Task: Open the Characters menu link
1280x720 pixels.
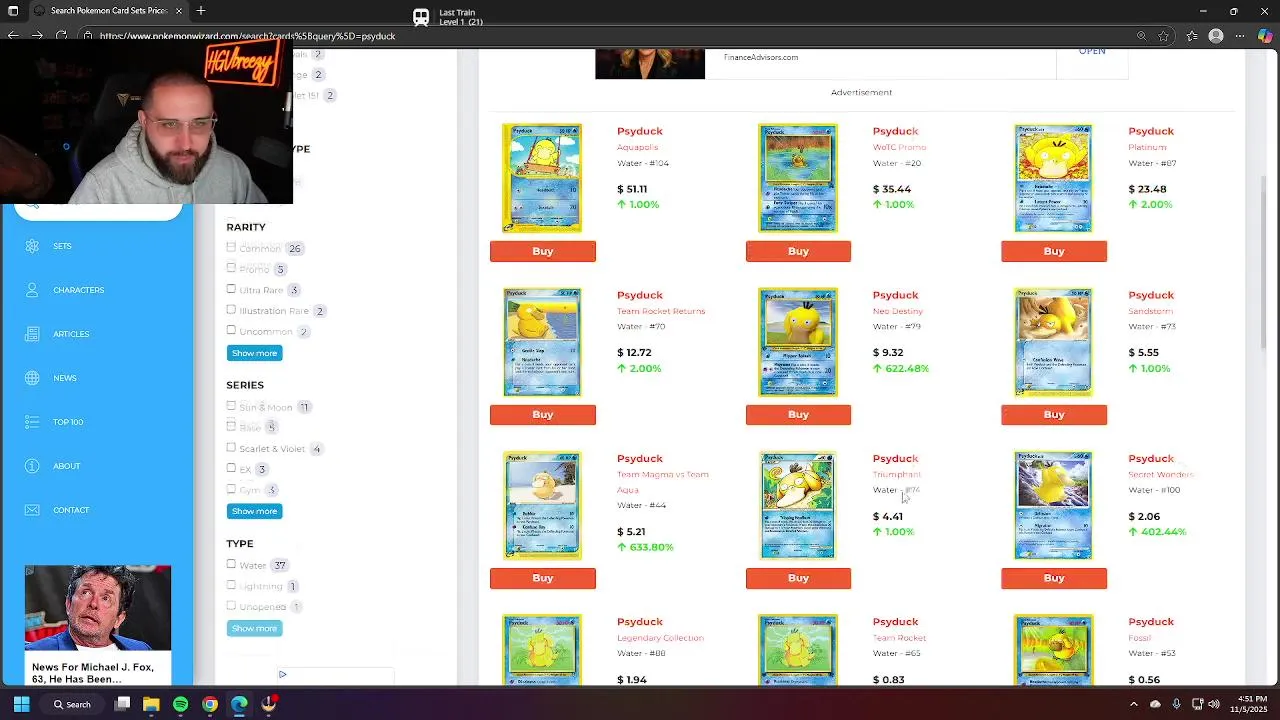Action: coord(79,290)
